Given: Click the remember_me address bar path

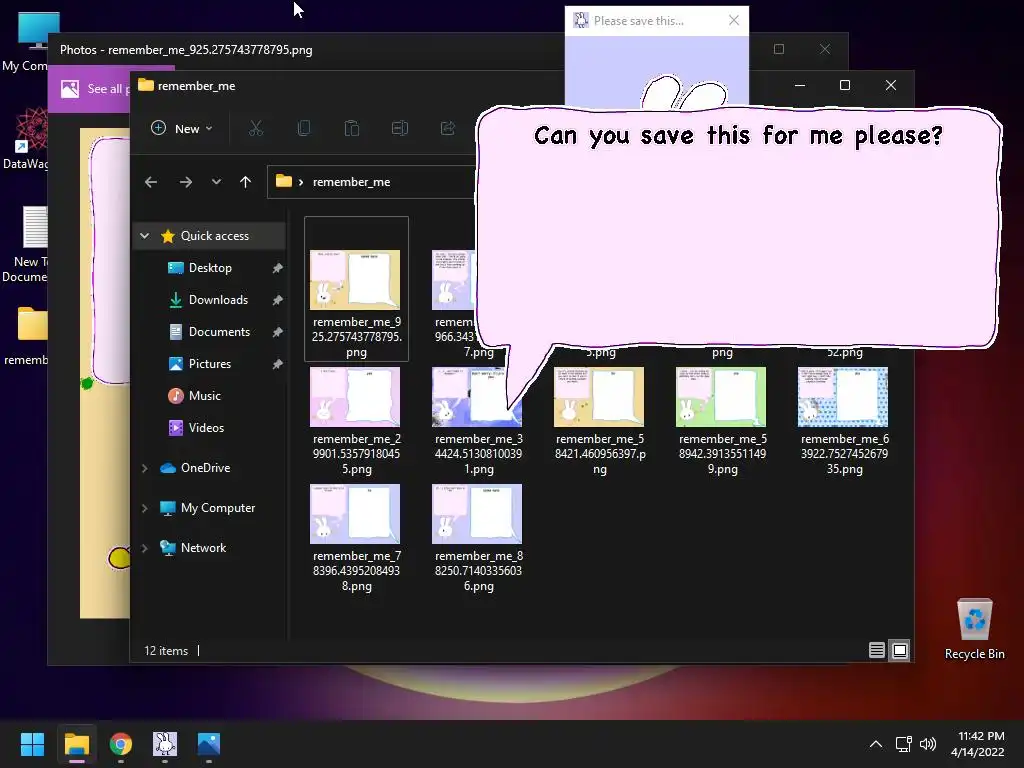Looking at the screenshot, I should pos(351,182).
